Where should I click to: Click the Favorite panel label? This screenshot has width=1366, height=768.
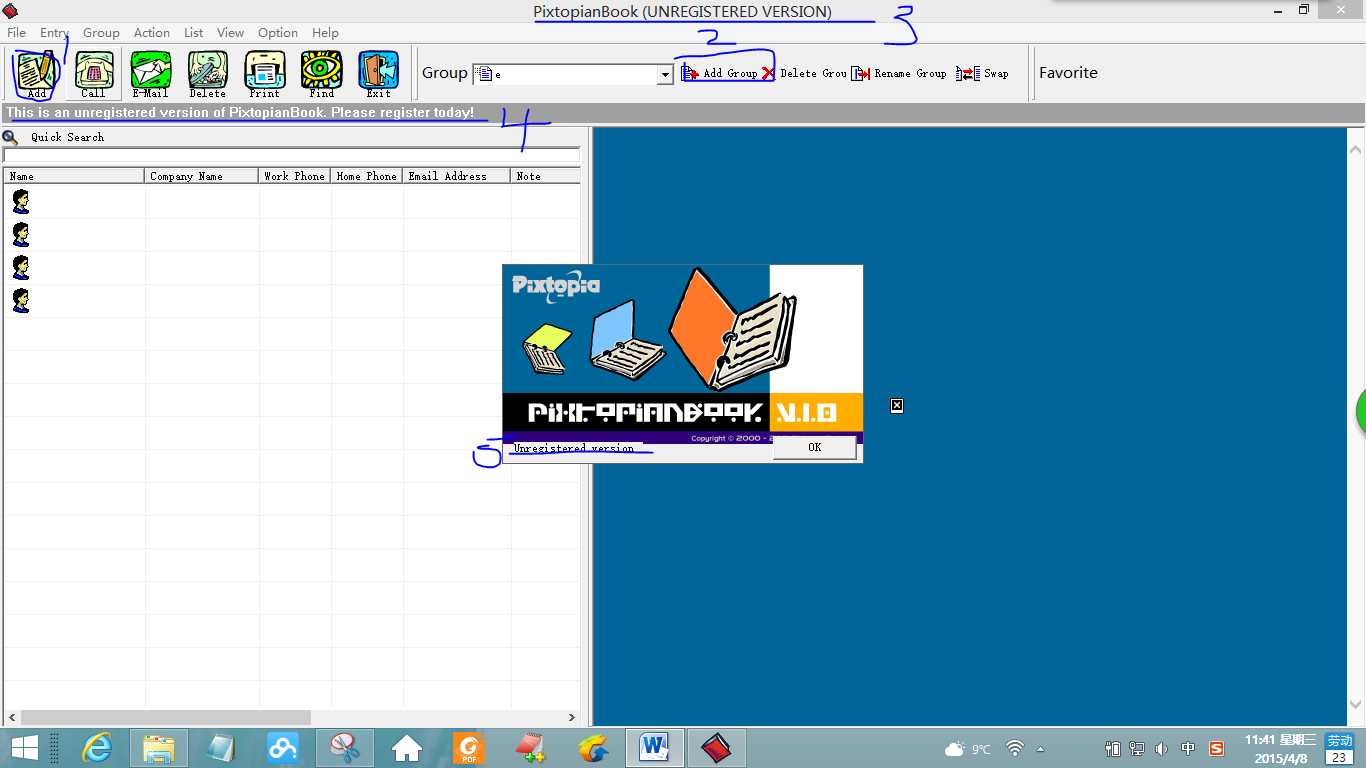[x=1068, y=73]
